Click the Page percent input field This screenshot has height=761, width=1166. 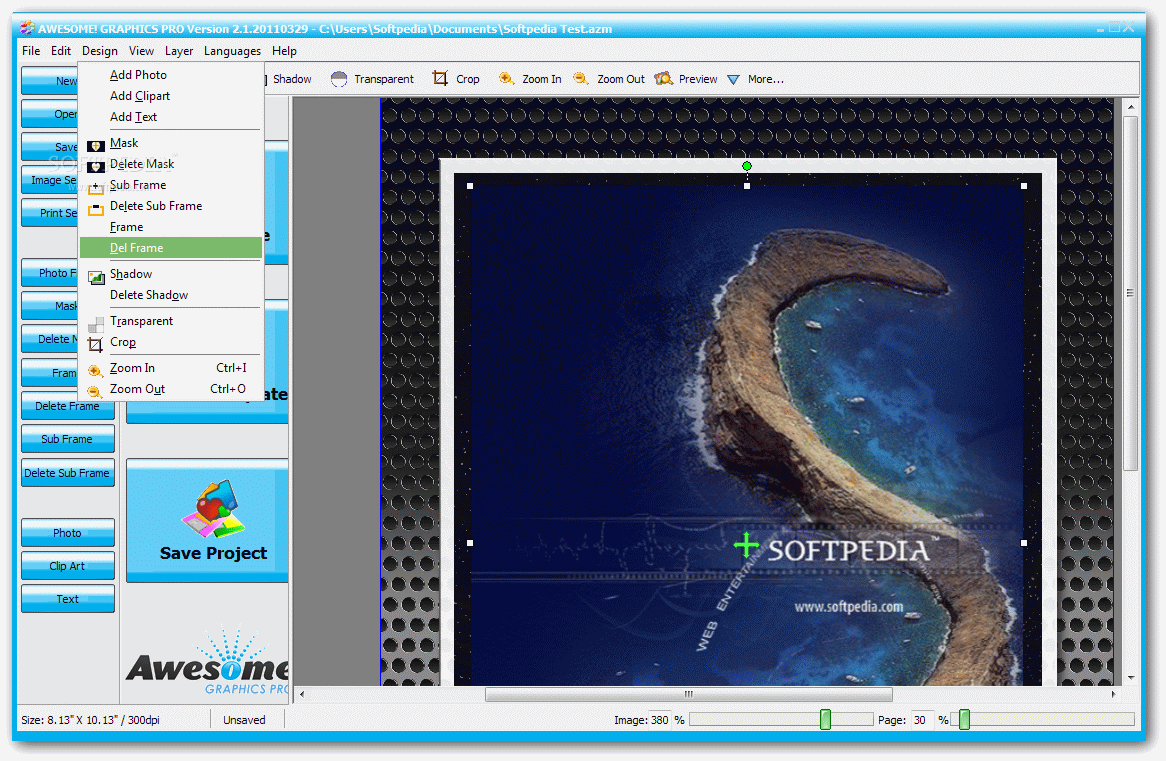tap(922, 719)
